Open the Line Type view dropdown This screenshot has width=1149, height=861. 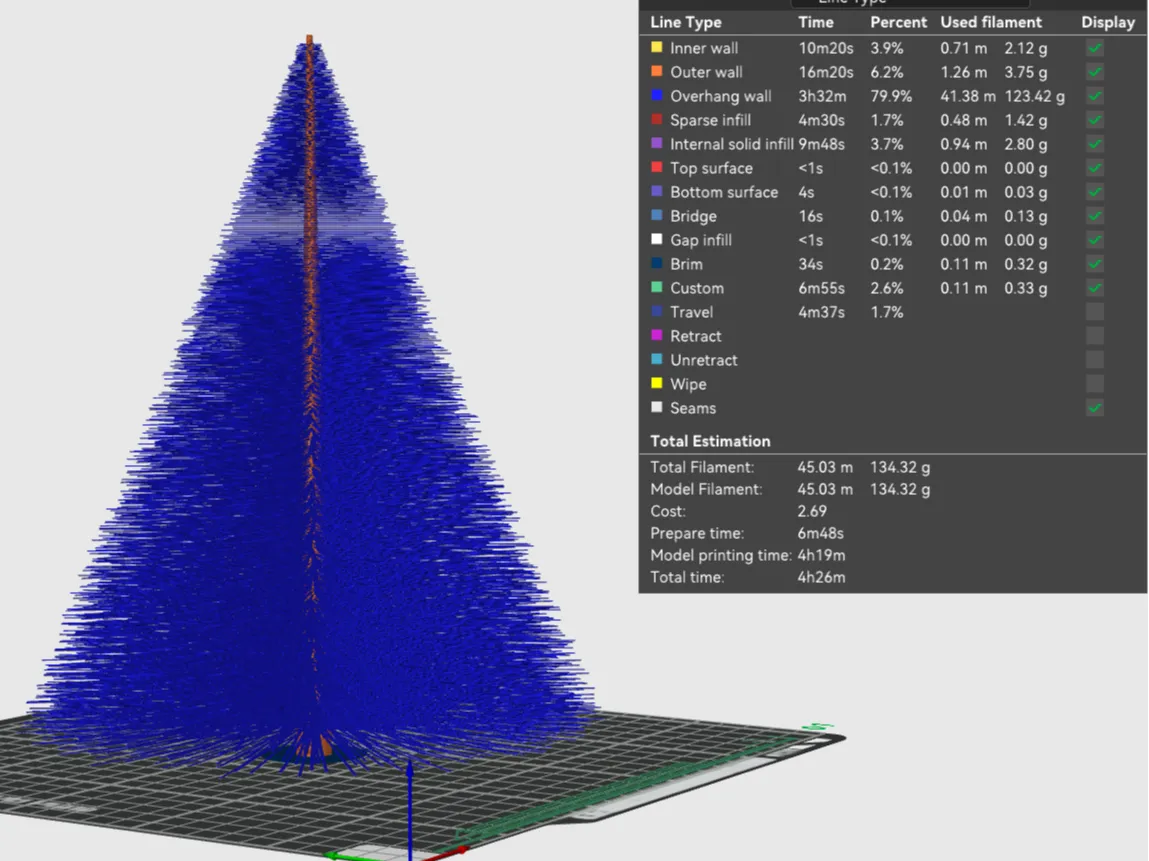910,3
